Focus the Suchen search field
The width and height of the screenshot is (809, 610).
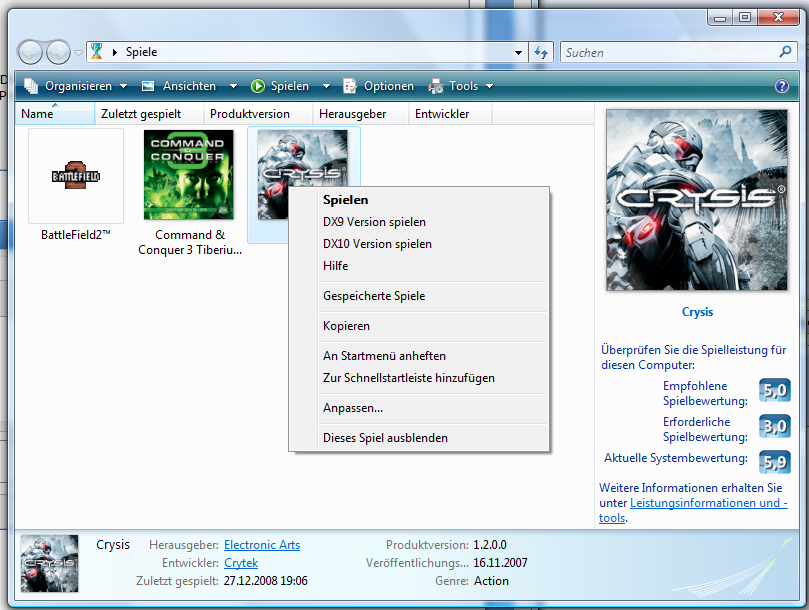tap(670, 52)
